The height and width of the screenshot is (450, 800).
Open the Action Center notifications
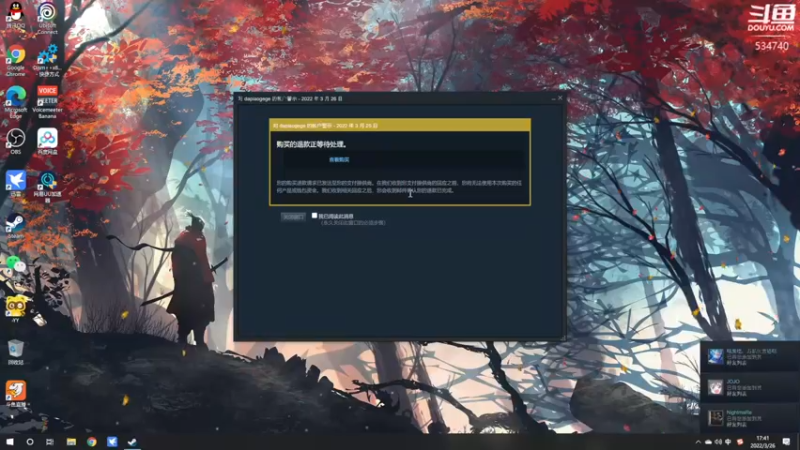coord(786,442)
